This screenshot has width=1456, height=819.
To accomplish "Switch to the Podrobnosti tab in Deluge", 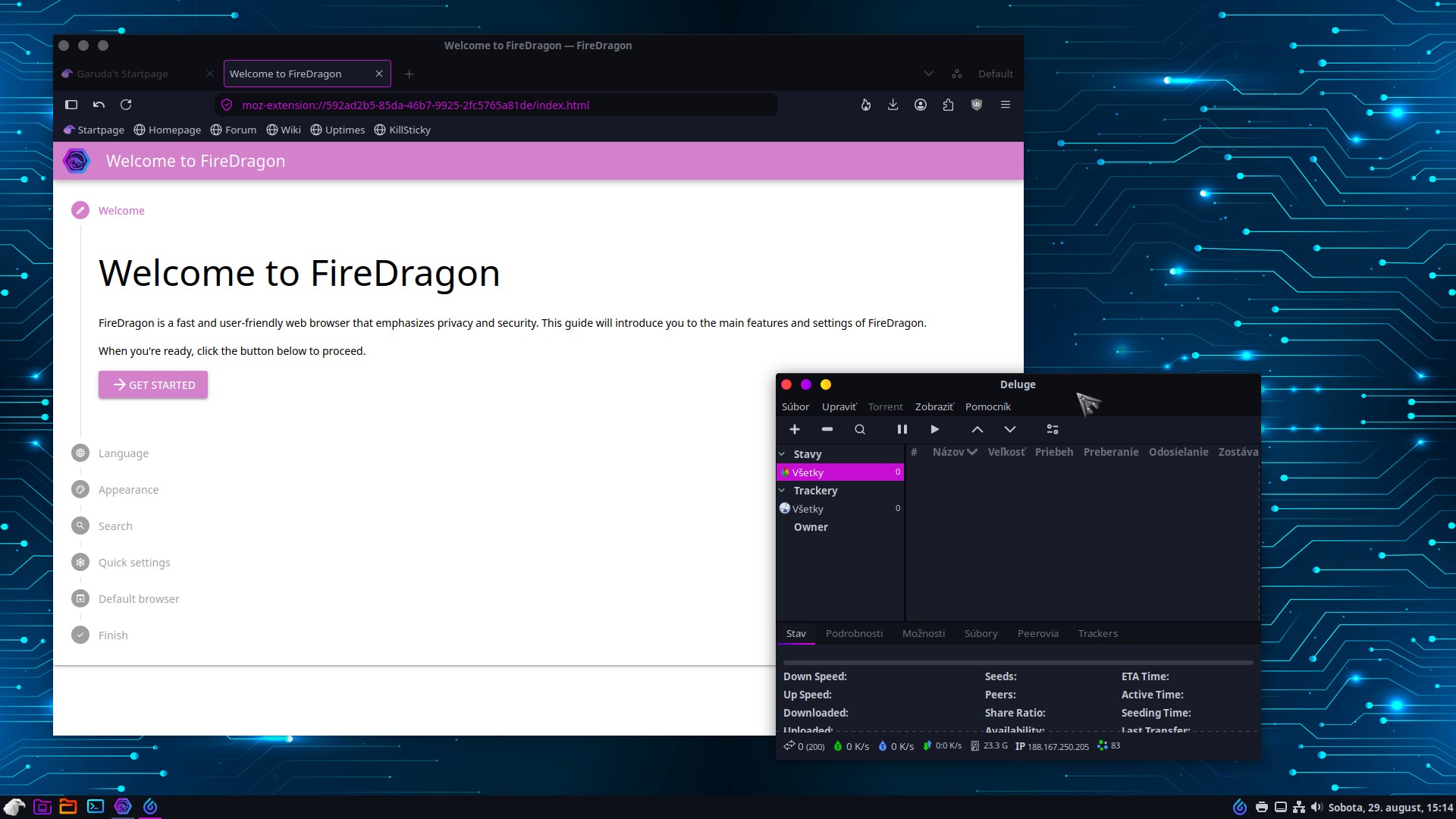I will 854,634.
